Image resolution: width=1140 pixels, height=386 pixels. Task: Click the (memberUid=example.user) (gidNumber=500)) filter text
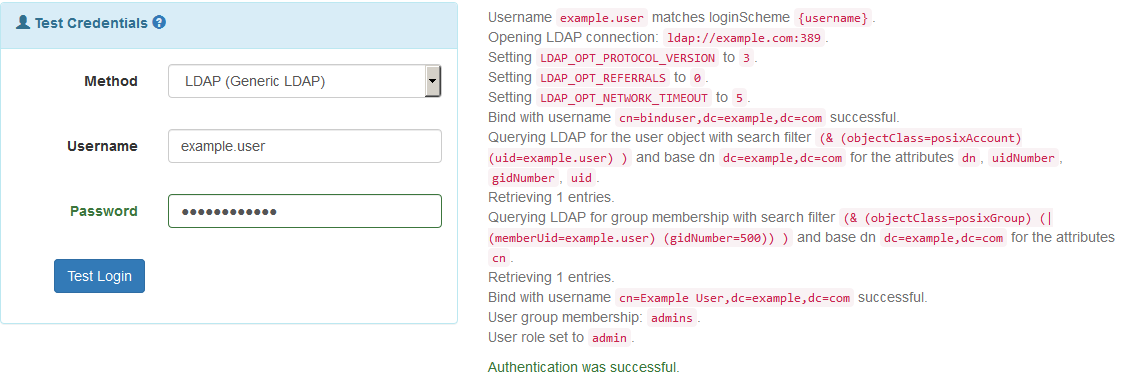[639, 238]
